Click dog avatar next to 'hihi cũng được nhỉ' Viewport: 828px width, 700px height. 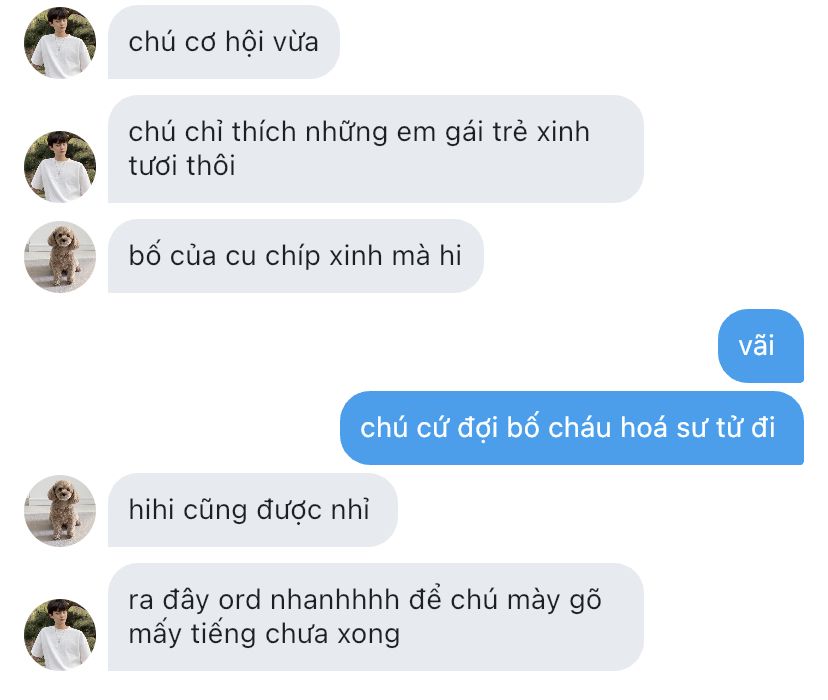60,510
